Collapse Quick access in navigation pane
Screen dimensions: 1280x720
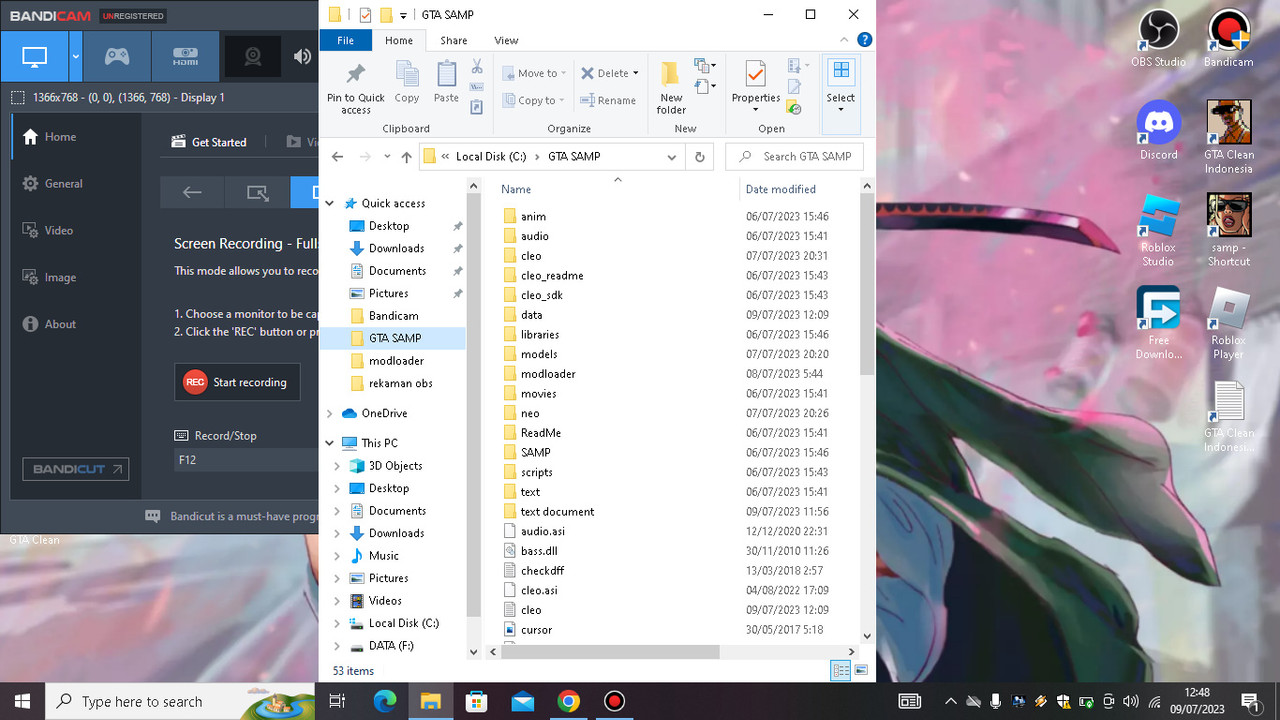click(x=330, y=203)
